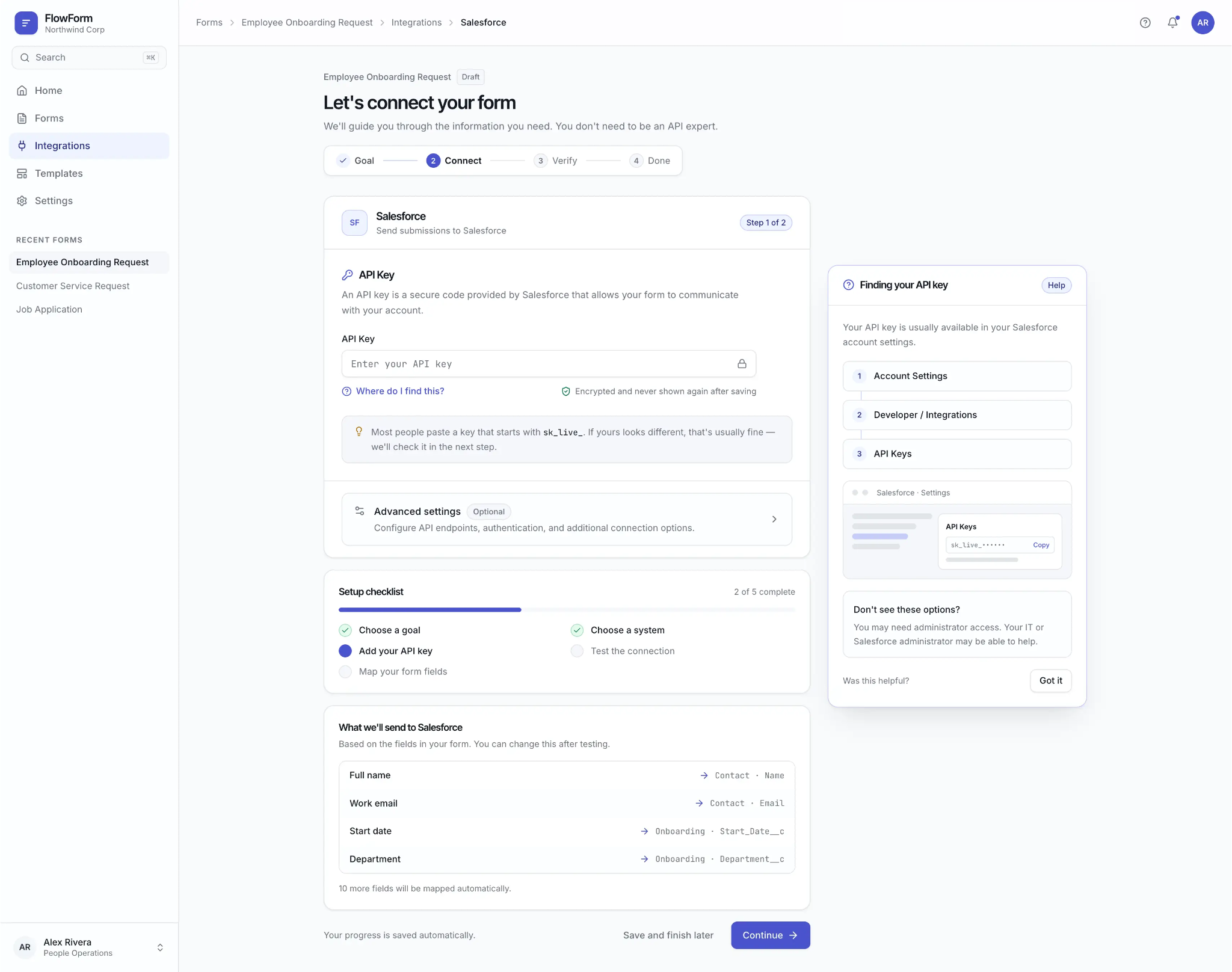1232x972 pixels.
Task: Open notifications bell icon
Action: click(1172, 23)
